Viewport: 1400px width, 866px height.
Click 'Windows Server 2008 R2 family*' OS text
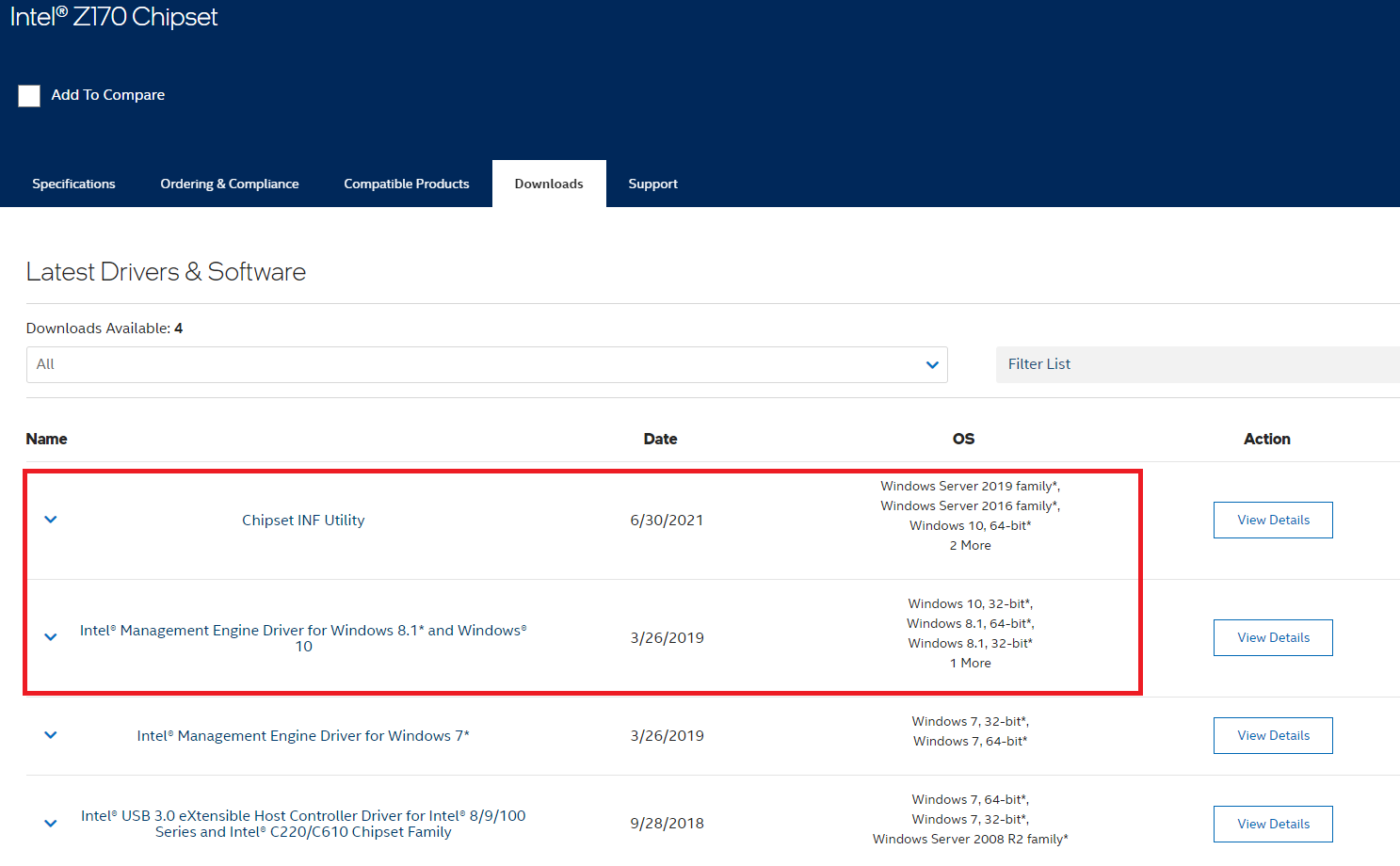tap(970, 839)
